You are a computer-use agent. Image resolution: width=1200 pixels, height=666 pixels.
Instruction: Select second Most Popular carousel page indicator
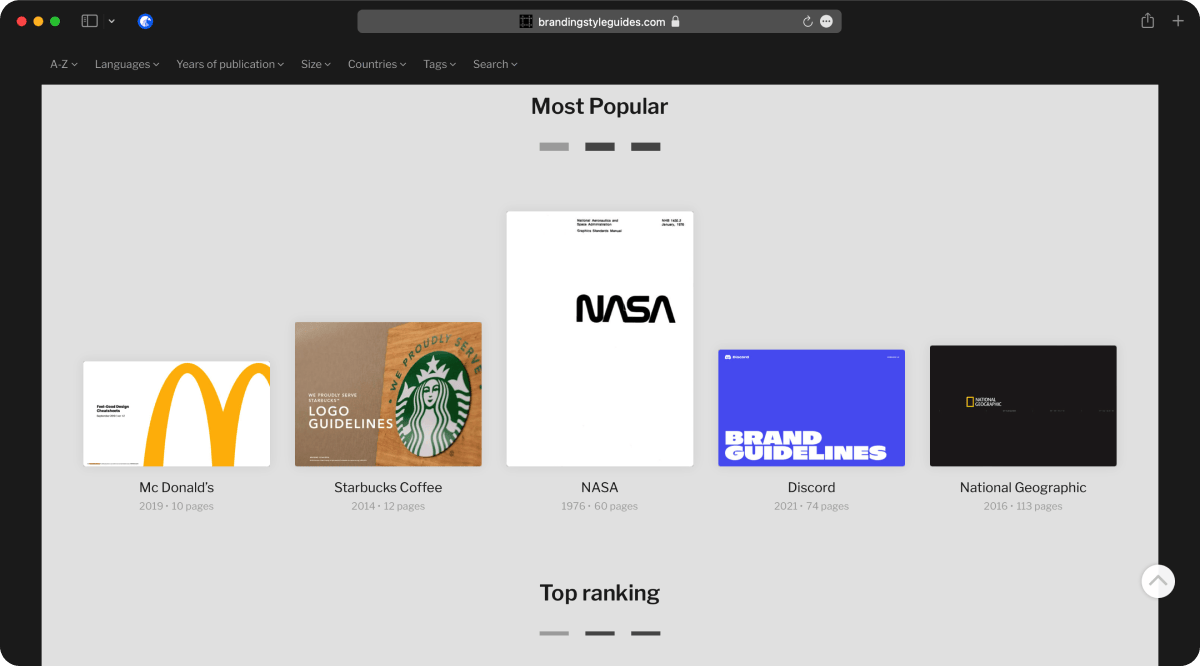600,147
